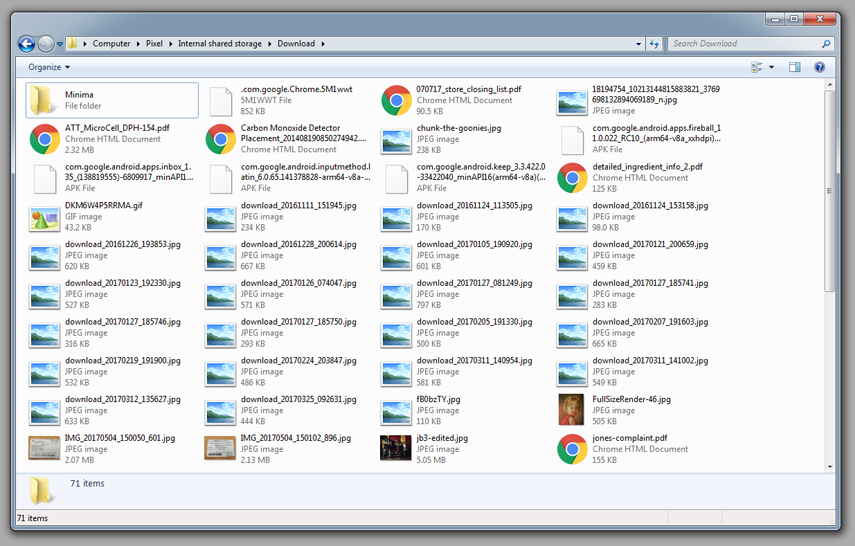Select FullSizeRender-46.jpg thumbnail
This screenshot has height=546, width=855.
(x=571, y=410)
